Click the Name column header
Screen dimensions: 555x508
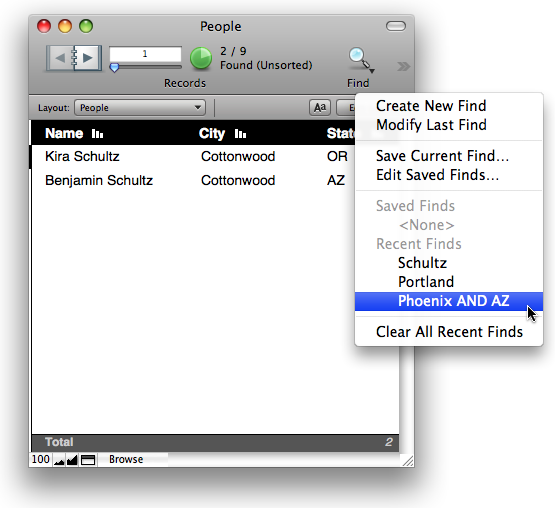click(64, 133)
